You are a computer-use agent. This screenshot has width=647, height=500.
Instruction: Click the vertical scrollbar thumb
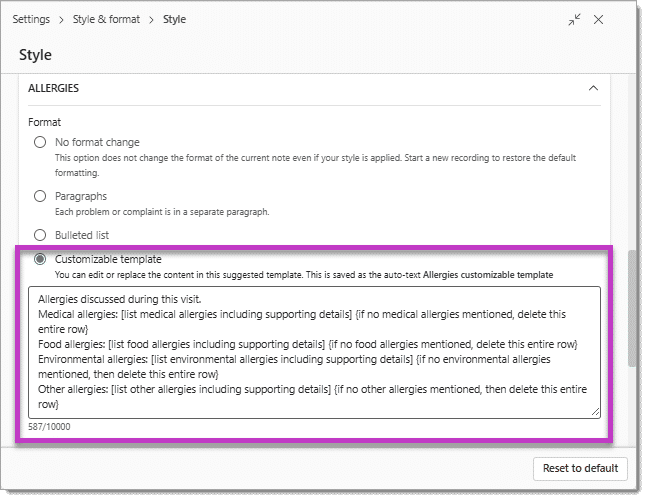click(x=630, y=310)
